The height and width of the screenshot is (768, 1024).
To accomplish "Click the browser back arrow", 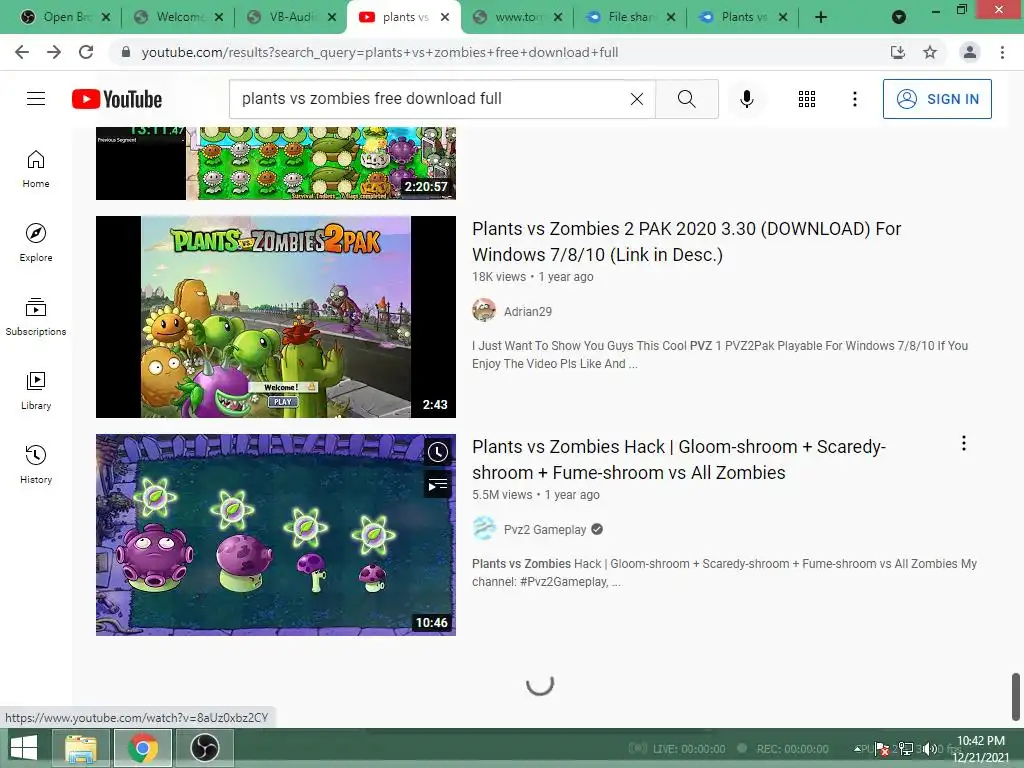I will coord(22,52).
